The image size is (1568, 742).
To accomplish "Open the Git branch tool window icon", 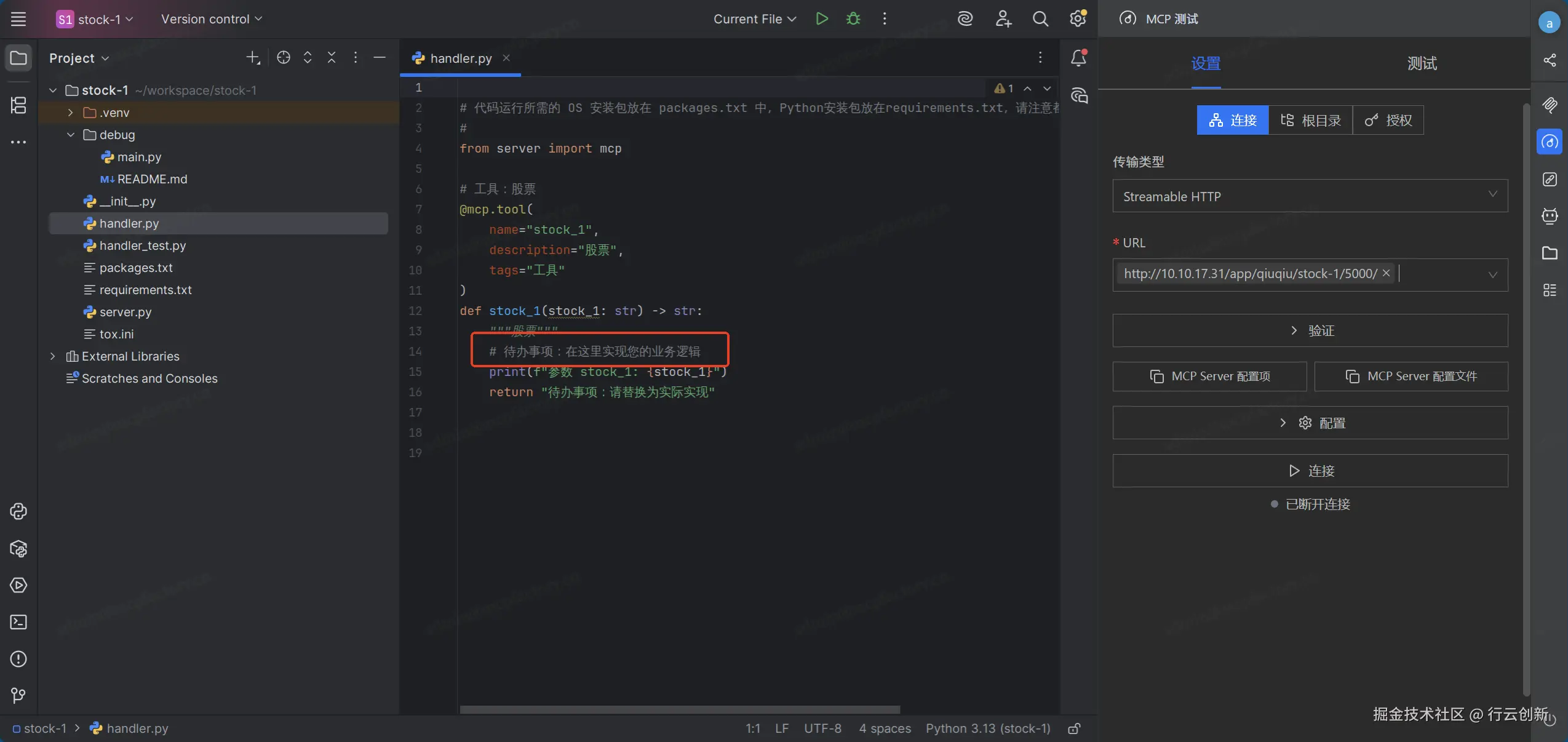I will pyautogui.click(x=18, y=695).
